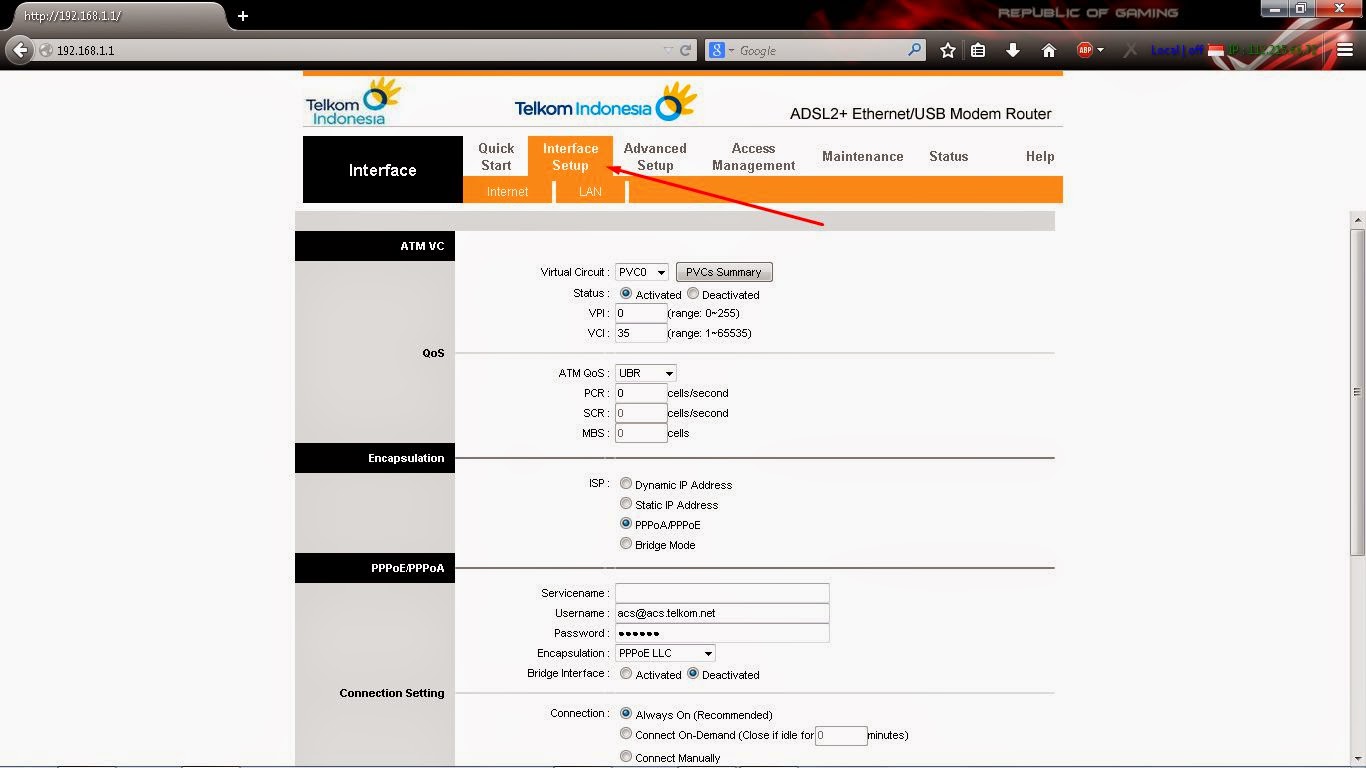Click the search magnifier icon
The height and width of the screenshot is (768, 1366).
point(914,49)
